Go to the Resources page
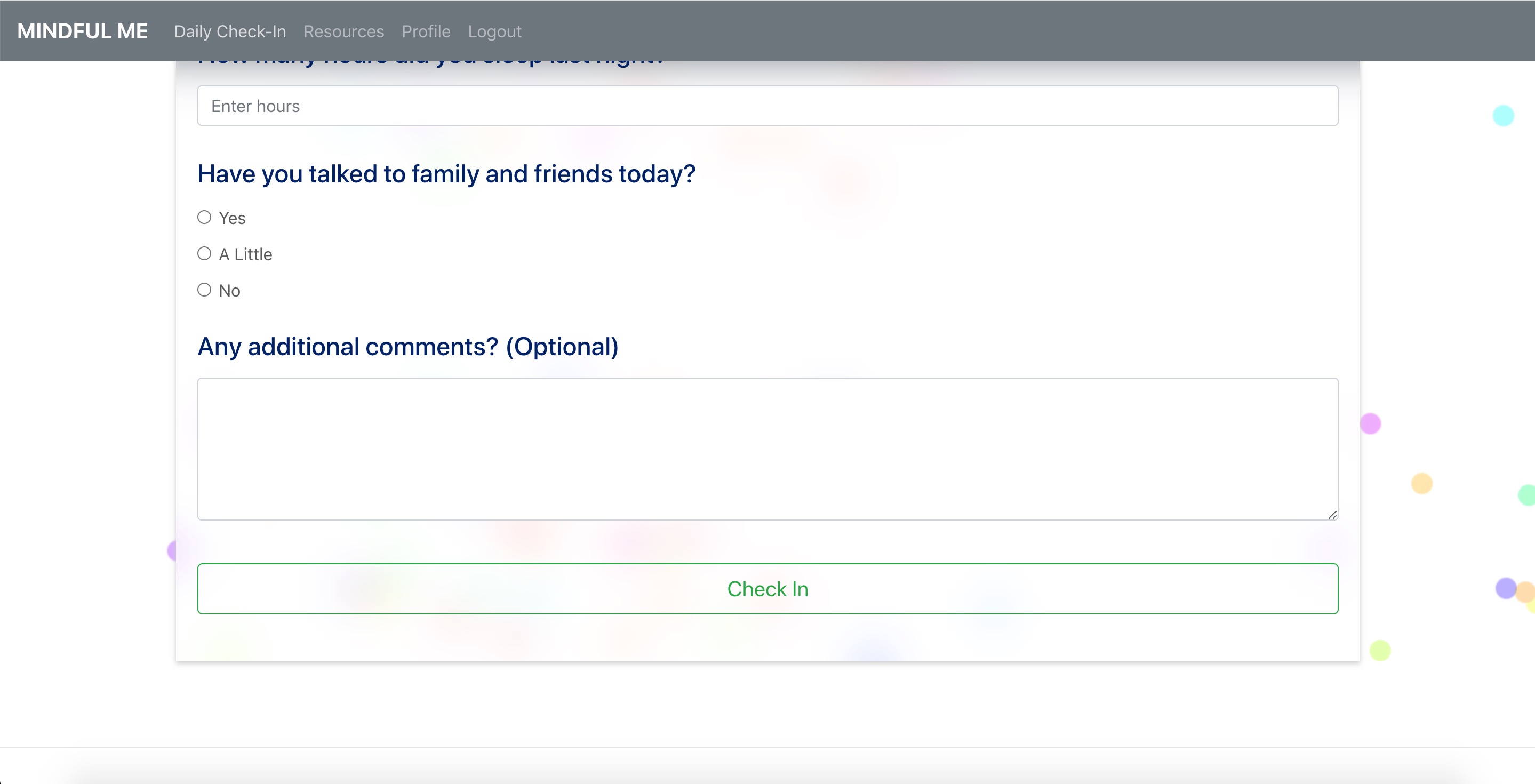 click(x=343, y=31)
